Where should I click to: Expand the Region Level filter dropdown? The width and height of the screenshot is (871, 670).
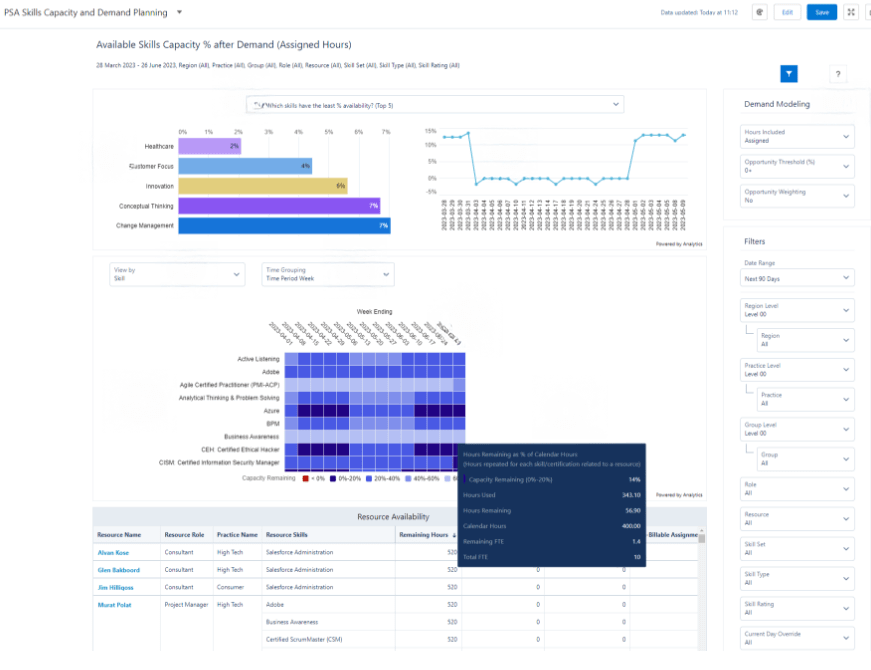point(797,310)
